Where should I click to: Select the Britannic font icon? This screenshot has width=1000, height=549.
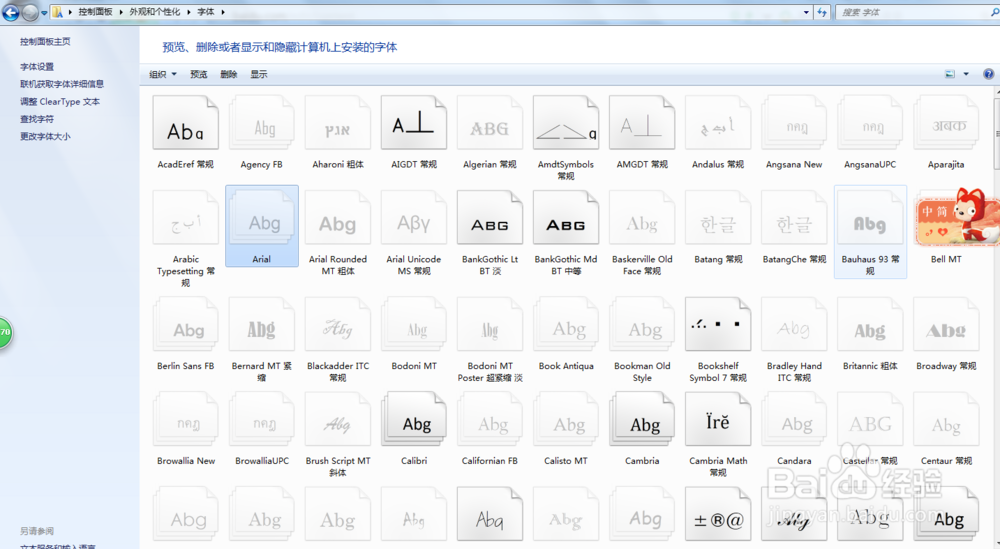point(870,325)
